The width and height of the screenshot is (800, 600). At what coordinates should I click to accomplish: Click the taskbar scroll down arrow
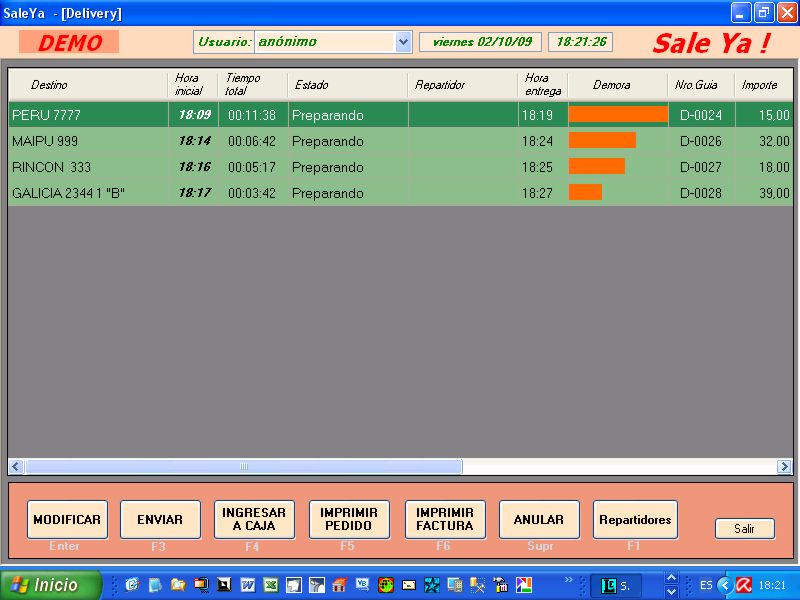(x=672, y=591)
